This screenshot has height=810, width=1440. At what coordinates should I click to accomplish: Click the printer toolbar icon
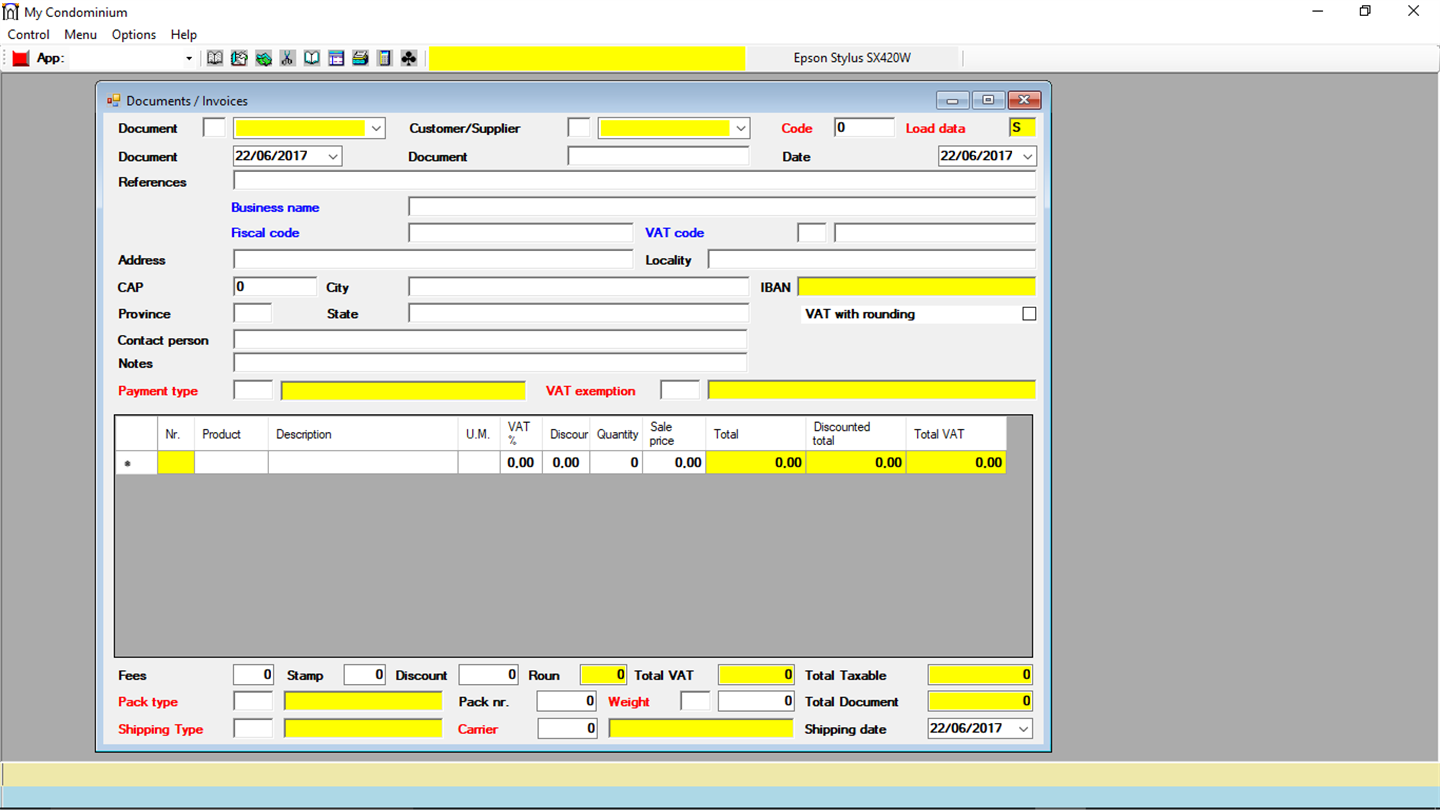click(360, 58)
